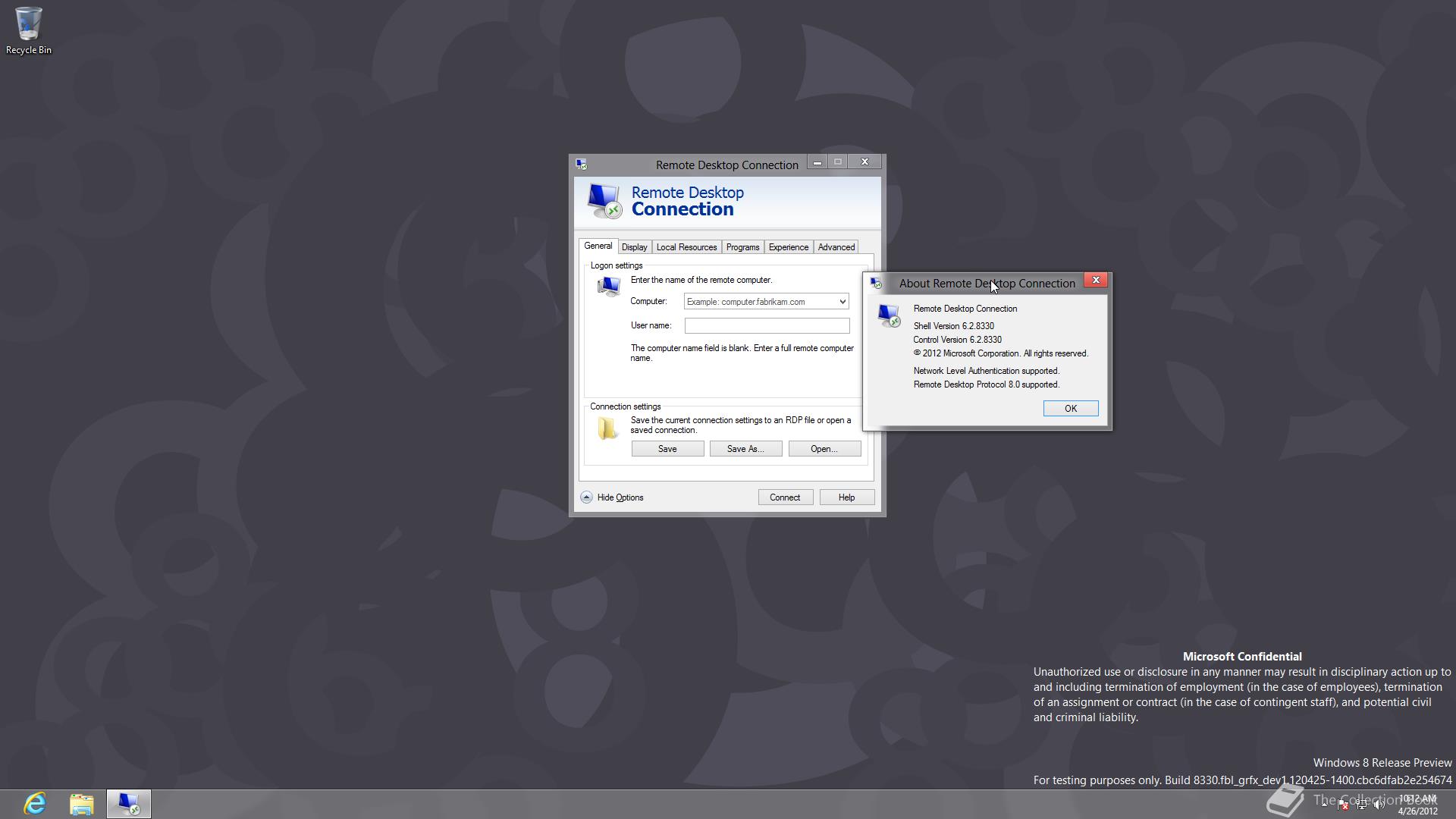
Task: Focus the User name input field
Action: (x=767, y=325)
